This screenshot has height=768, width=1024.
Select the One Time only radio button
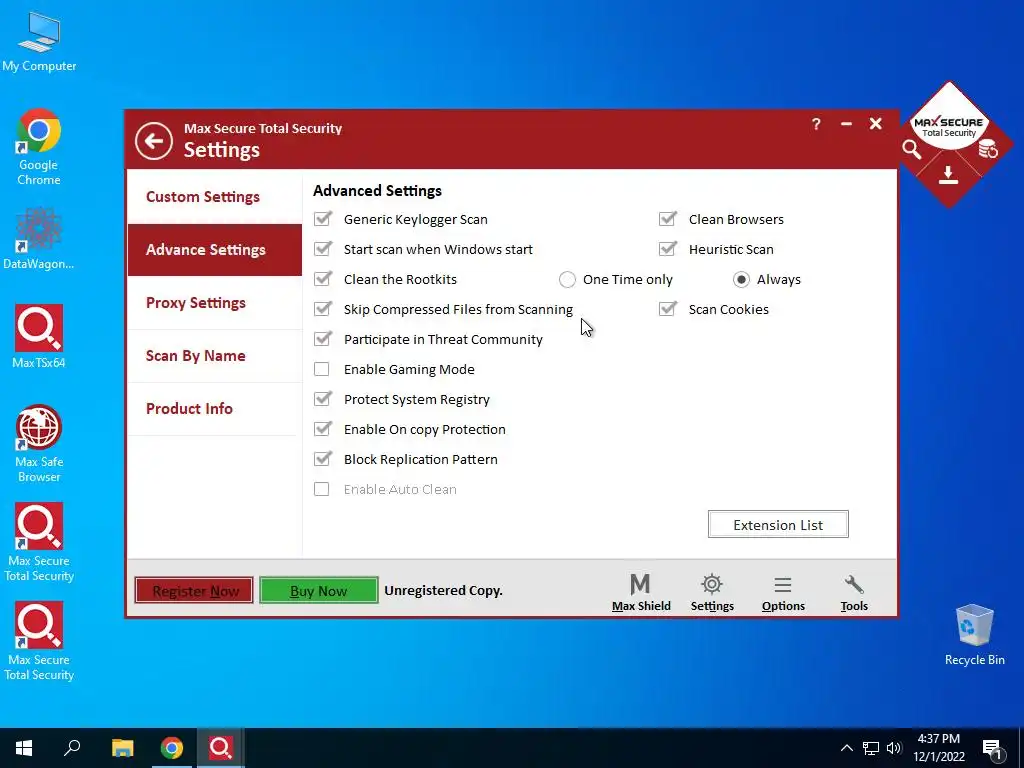[x=567, y=280]
